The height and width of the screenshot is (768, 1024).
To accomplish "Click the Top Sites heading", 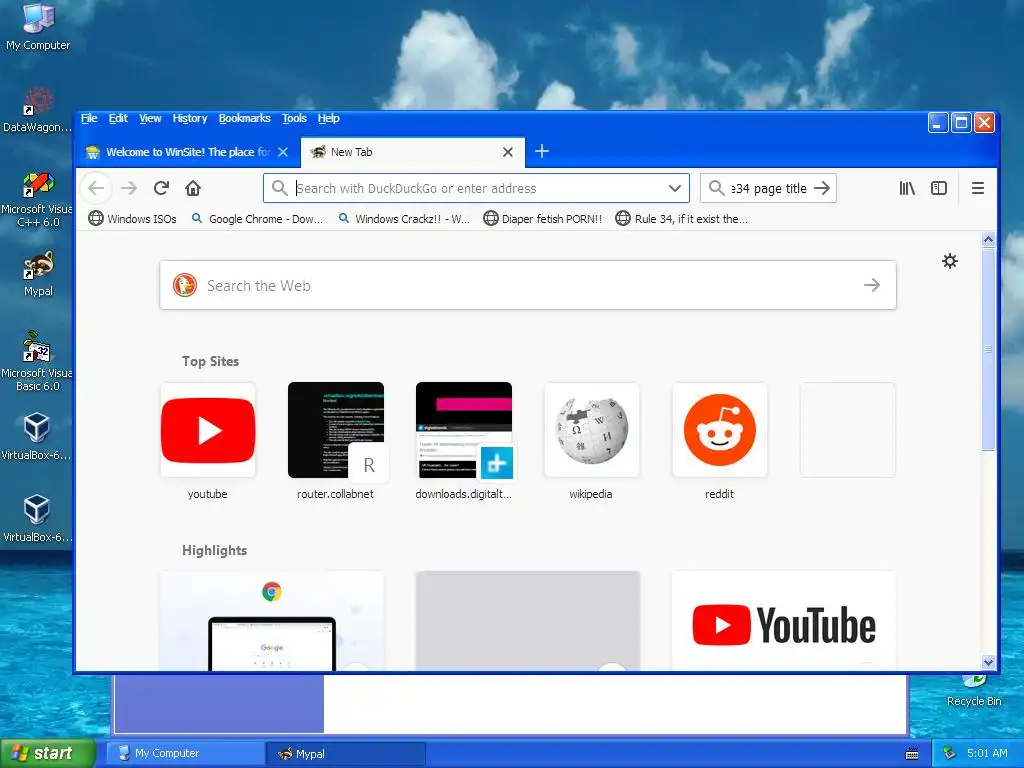I will (x=210, y=361).
